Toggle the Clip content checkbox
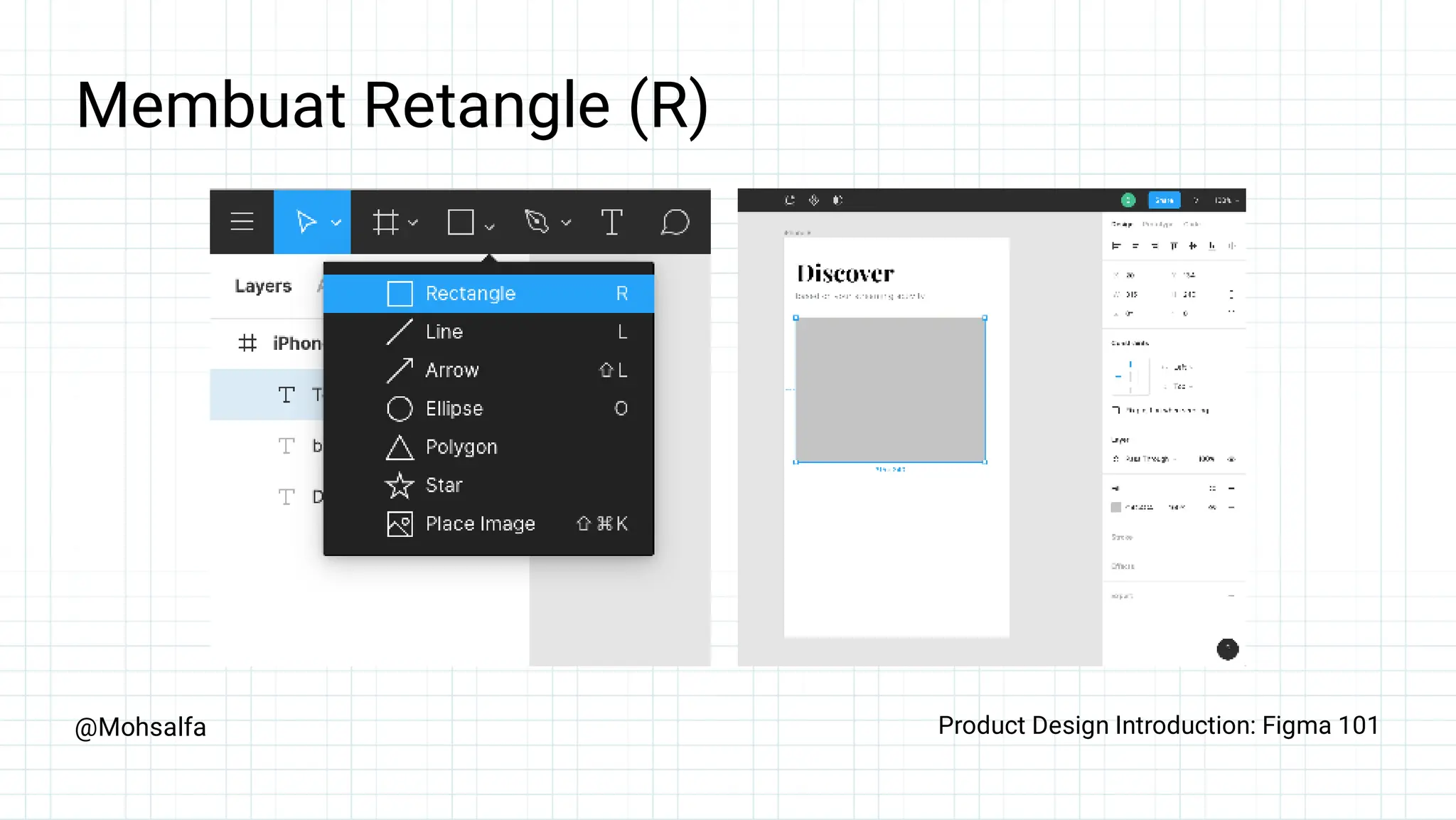The width and height of the screenshot is (1456, 820). coord(1116,410)
